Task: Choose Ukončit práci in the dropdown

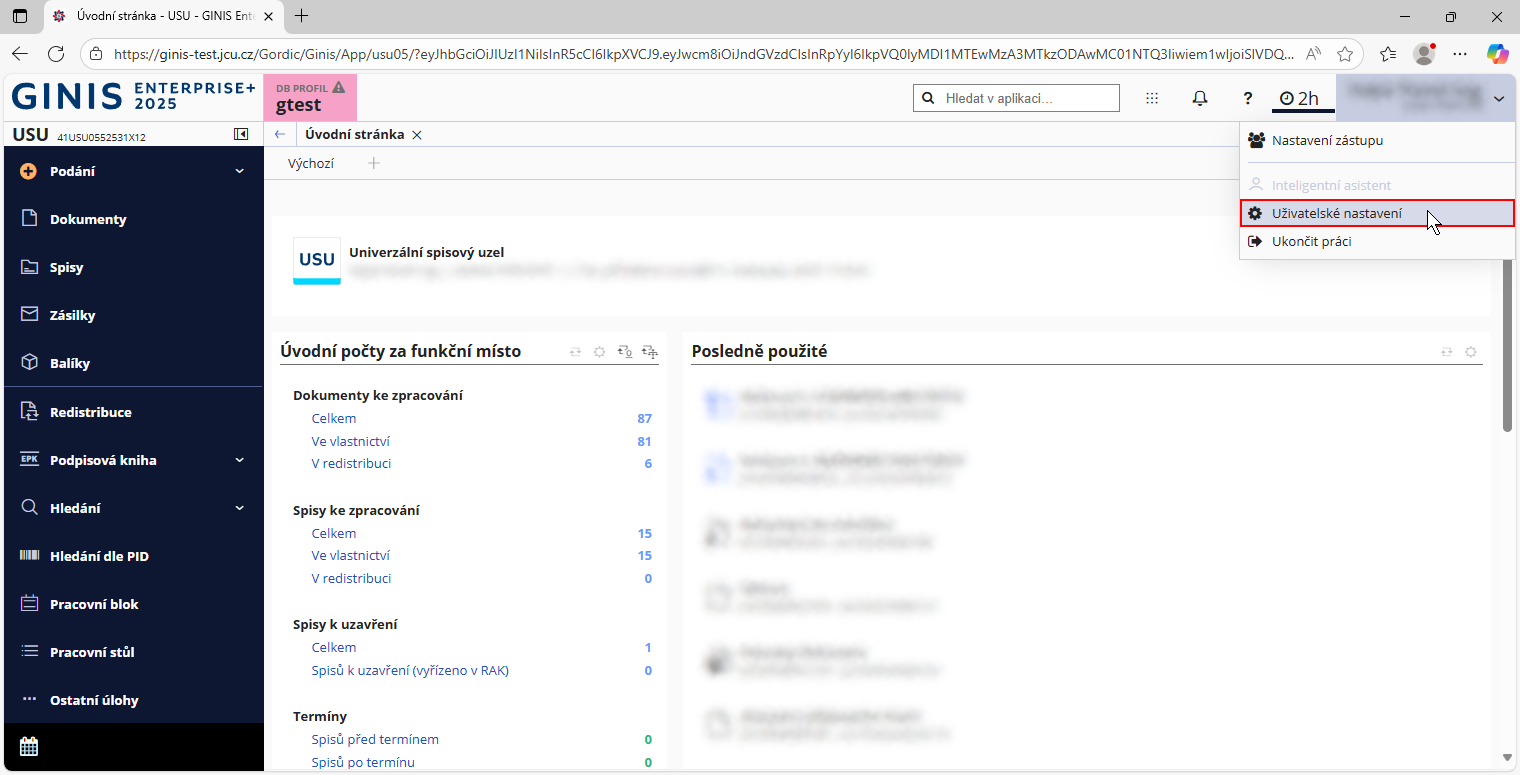Action: (x=1311, y=241)
